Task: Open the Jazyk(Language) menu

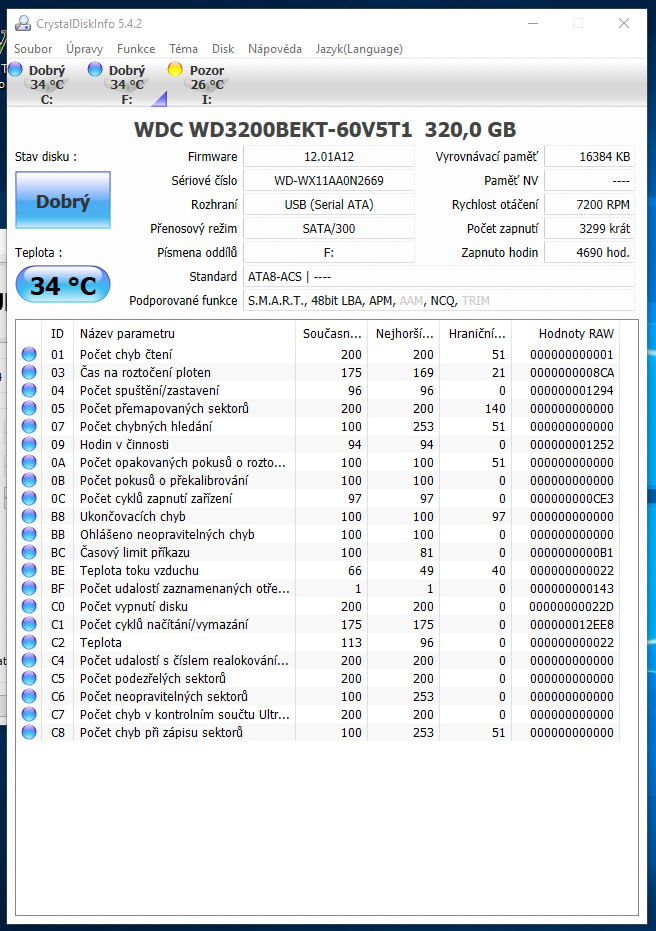Action: coord(359,49)
